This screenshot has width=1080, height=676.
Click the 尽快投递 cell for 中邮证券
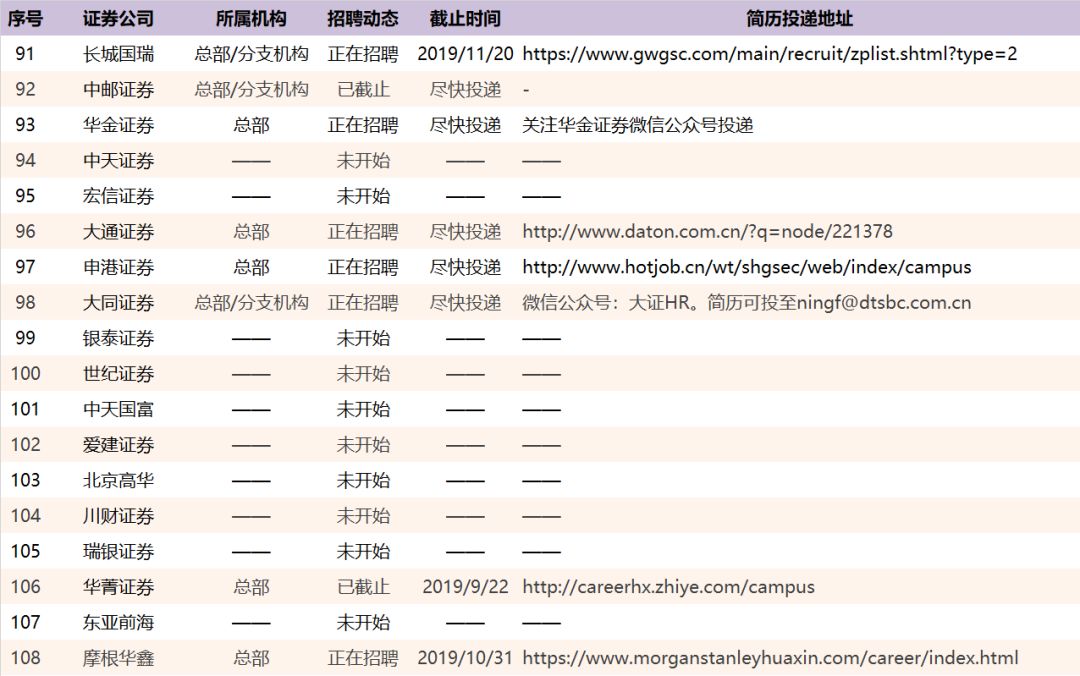[x=466, y=90]
